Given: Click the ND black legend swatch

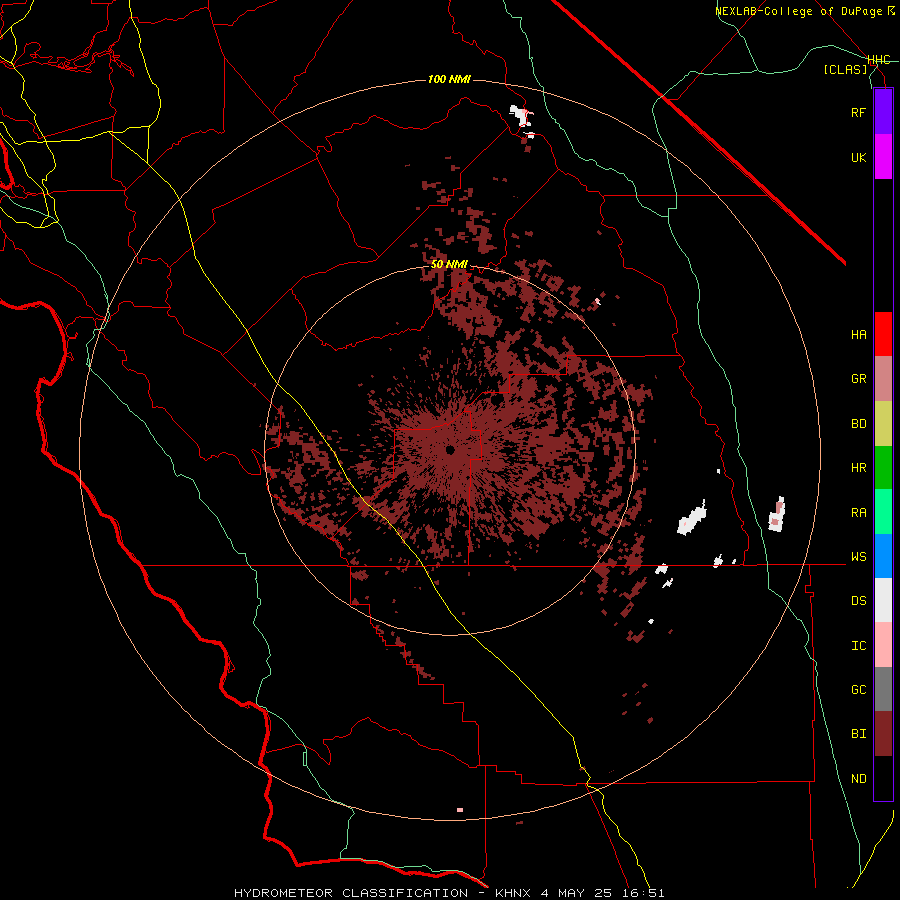Looking at the screenshot, I should coord(883,778).
